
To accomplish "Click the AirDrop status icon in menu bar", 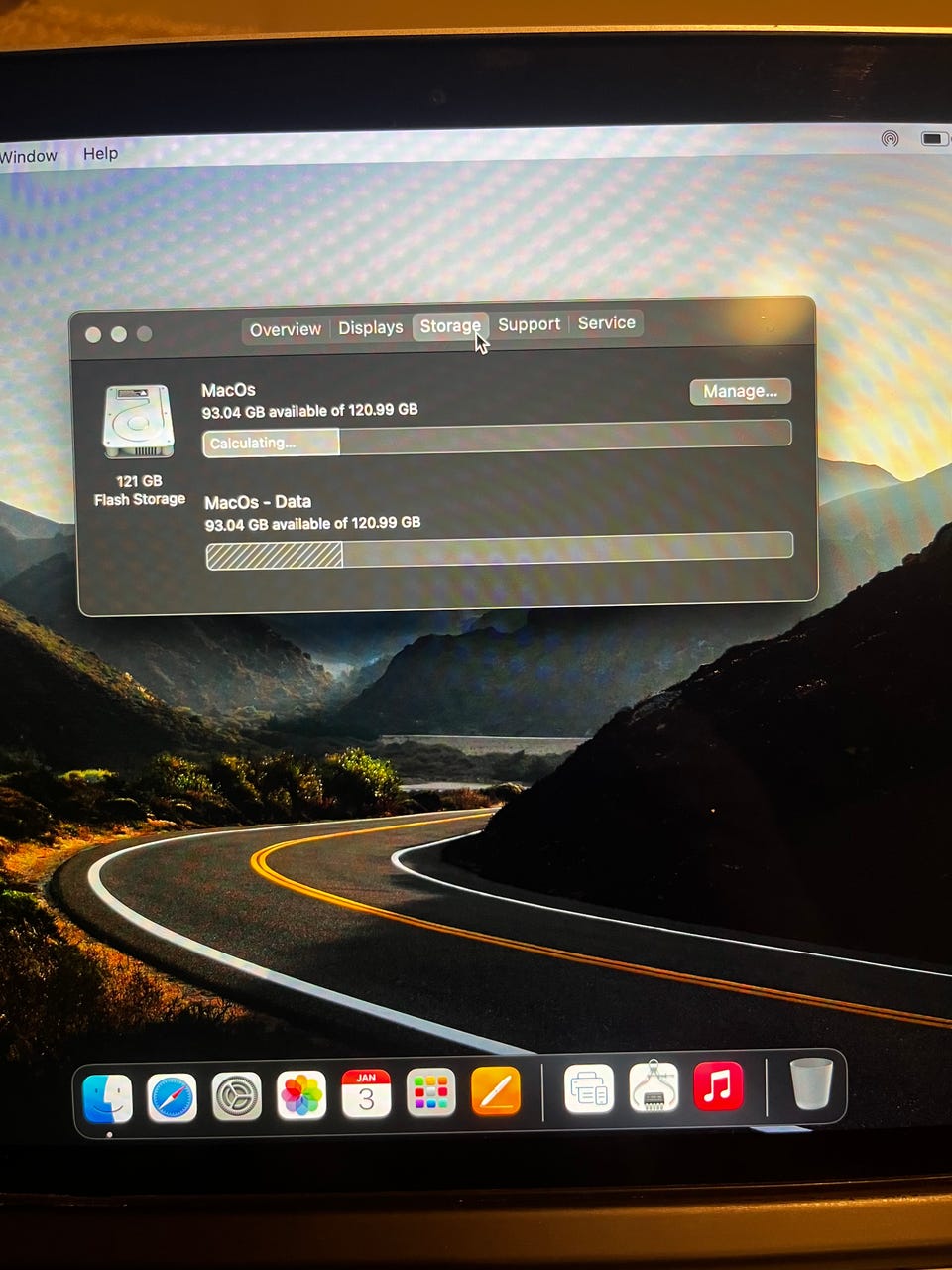I will click(x=891, y=139).
